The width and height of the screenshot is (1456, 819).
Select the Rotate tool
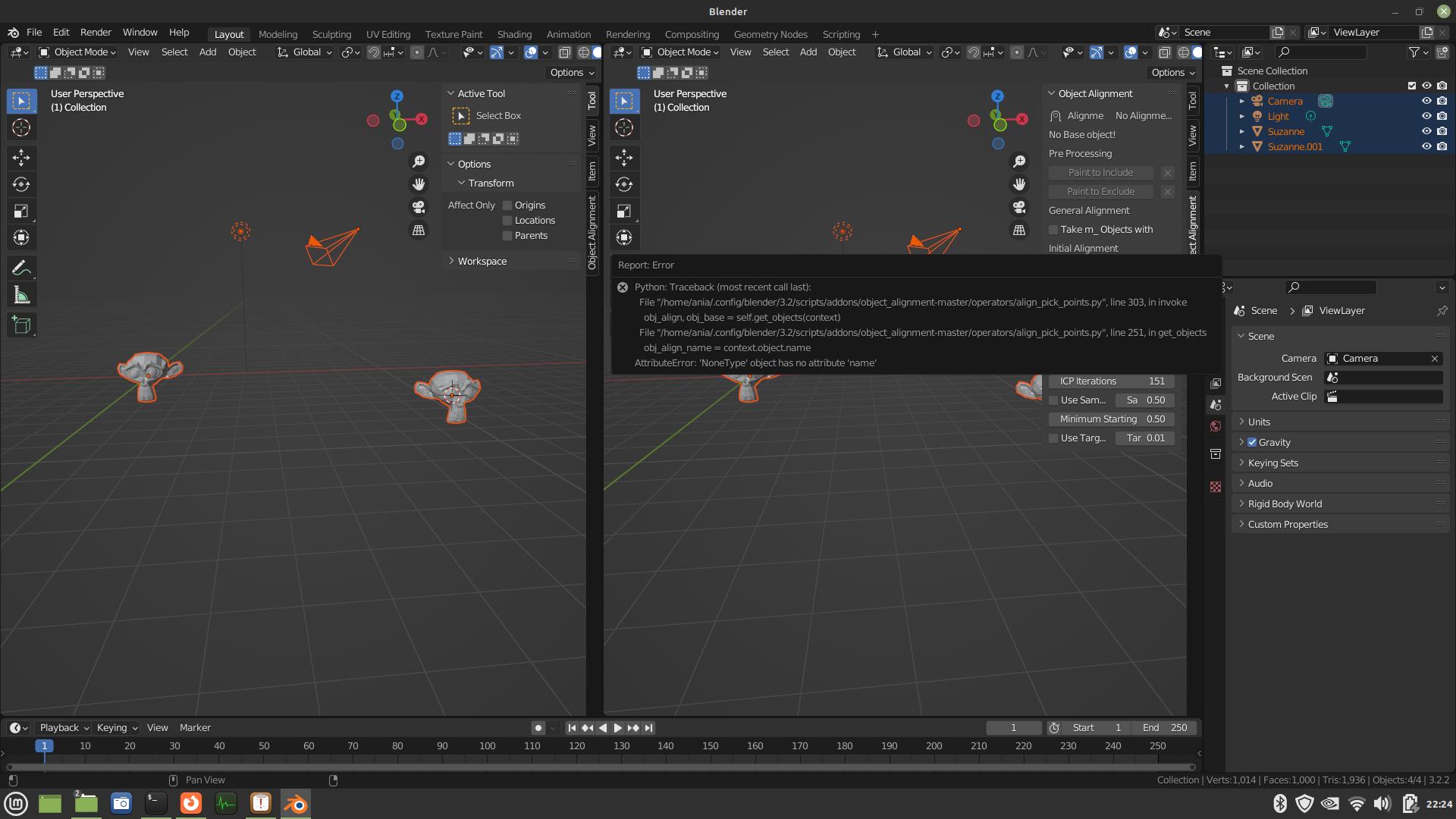coord(21,184)
